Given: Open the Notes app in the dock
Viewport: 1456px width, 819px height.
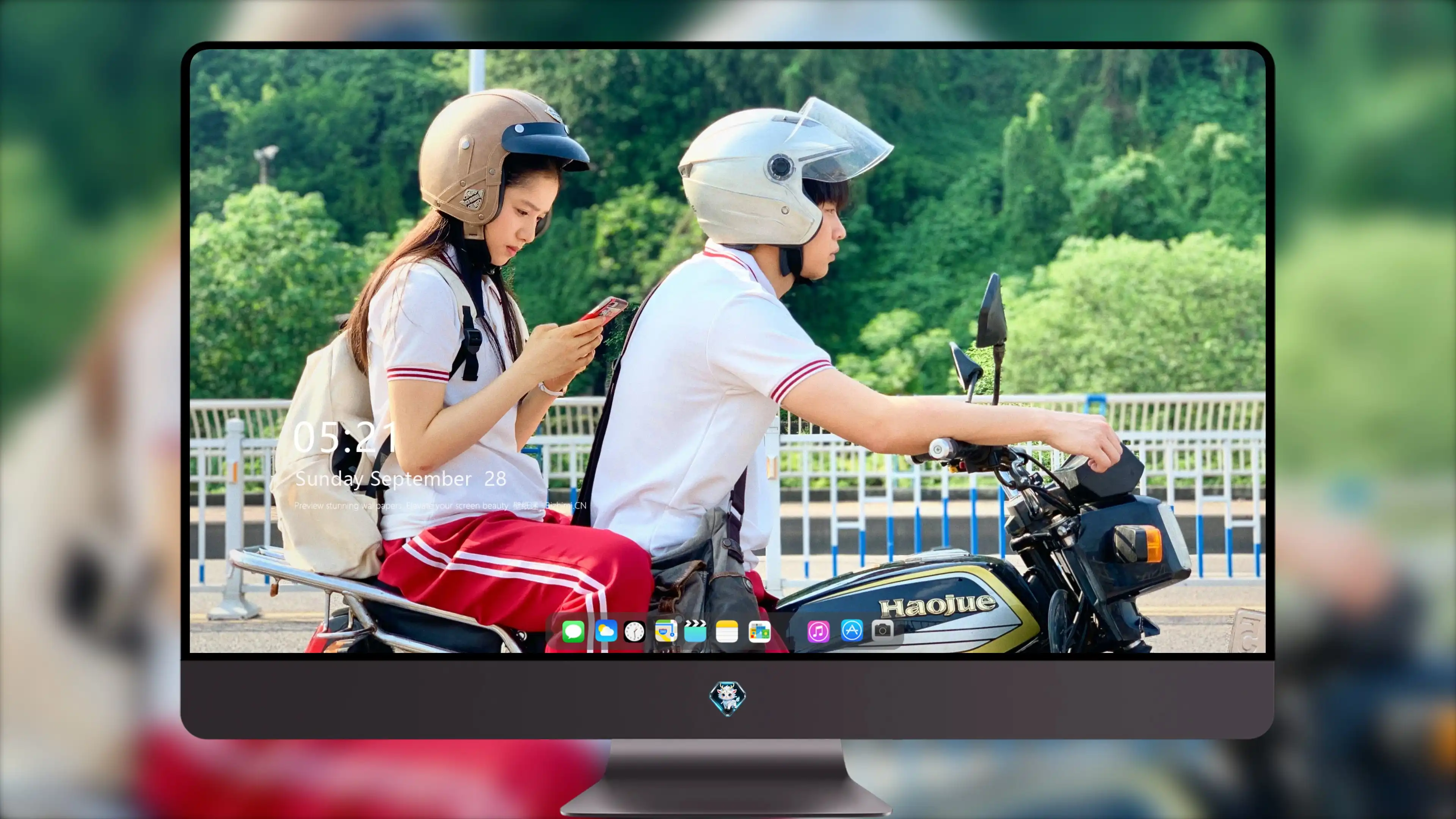Looking at the screenshot, I should click(x=727, y=631).
